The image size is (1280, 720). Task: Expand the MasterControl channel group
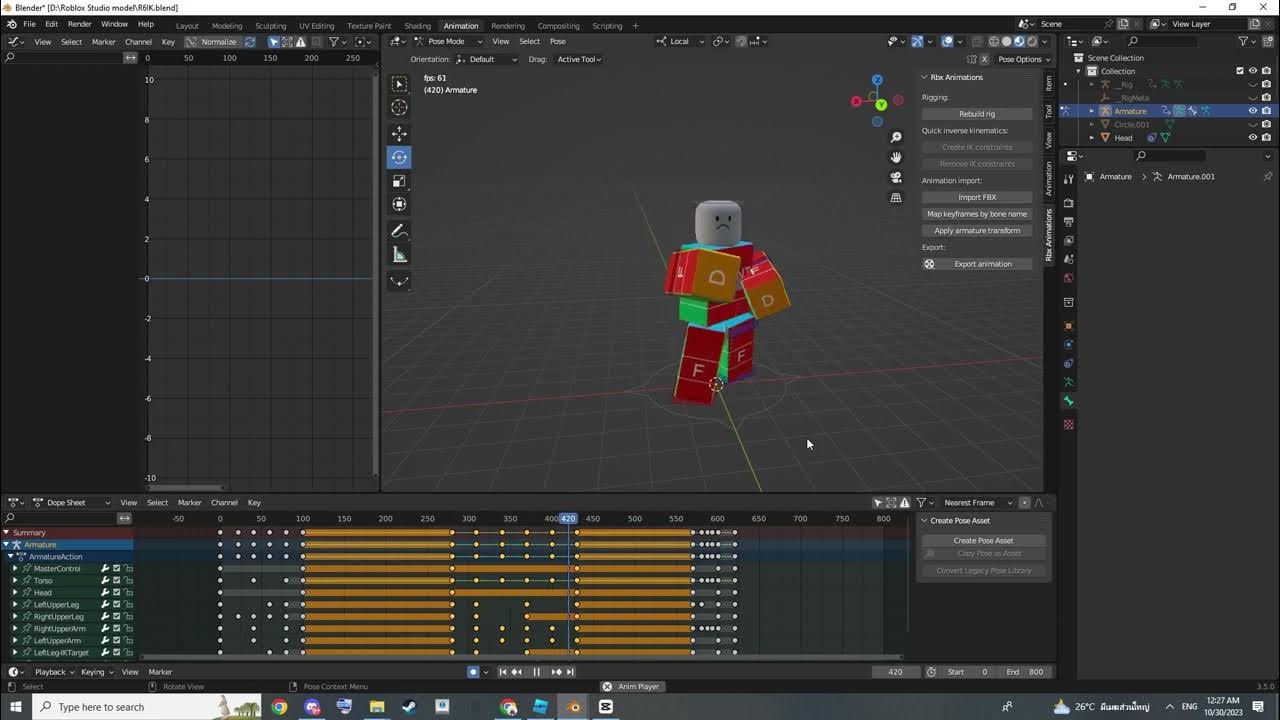[15, 569]
